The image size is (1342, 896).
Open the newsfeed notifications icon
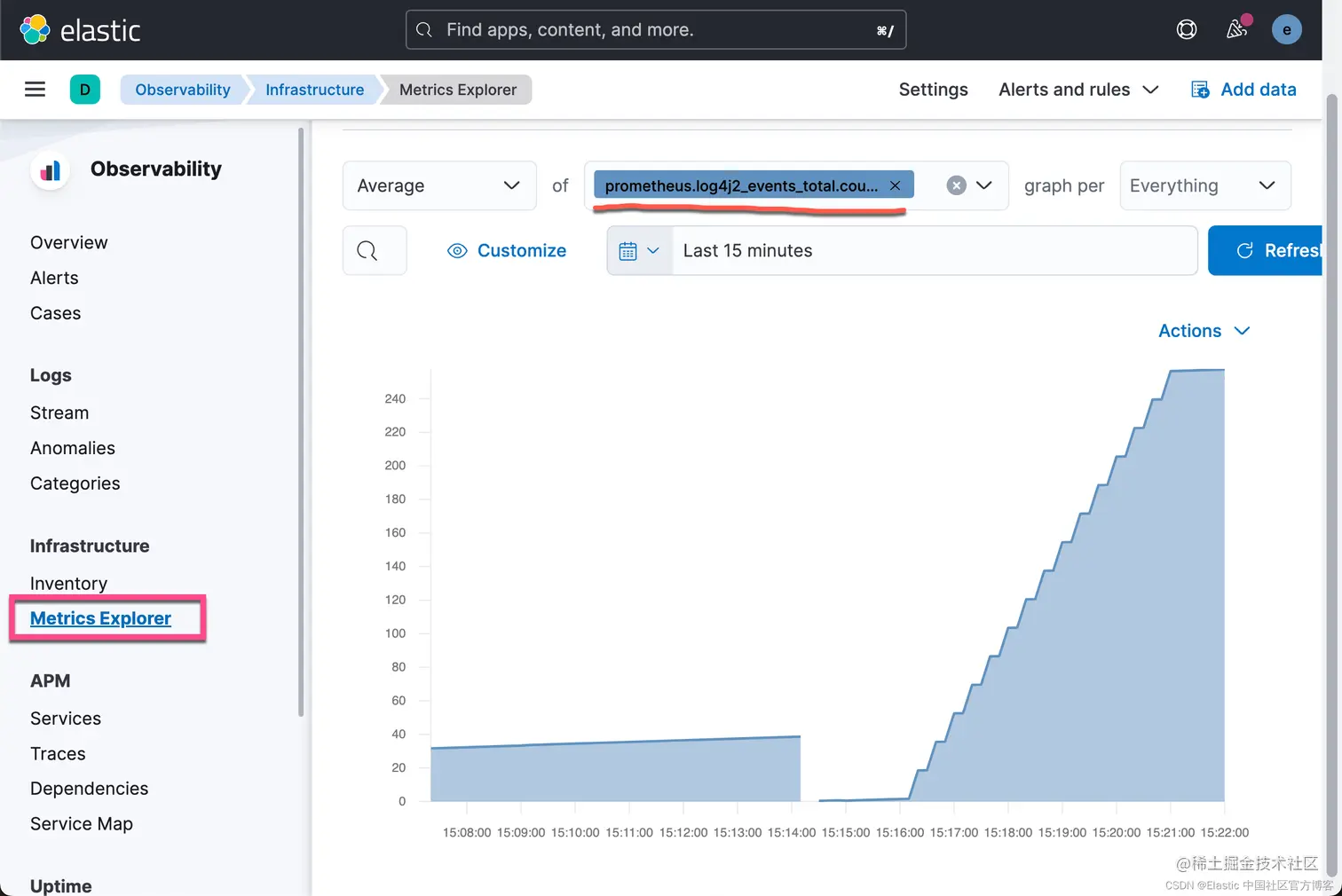click(x=1236, y=29)
